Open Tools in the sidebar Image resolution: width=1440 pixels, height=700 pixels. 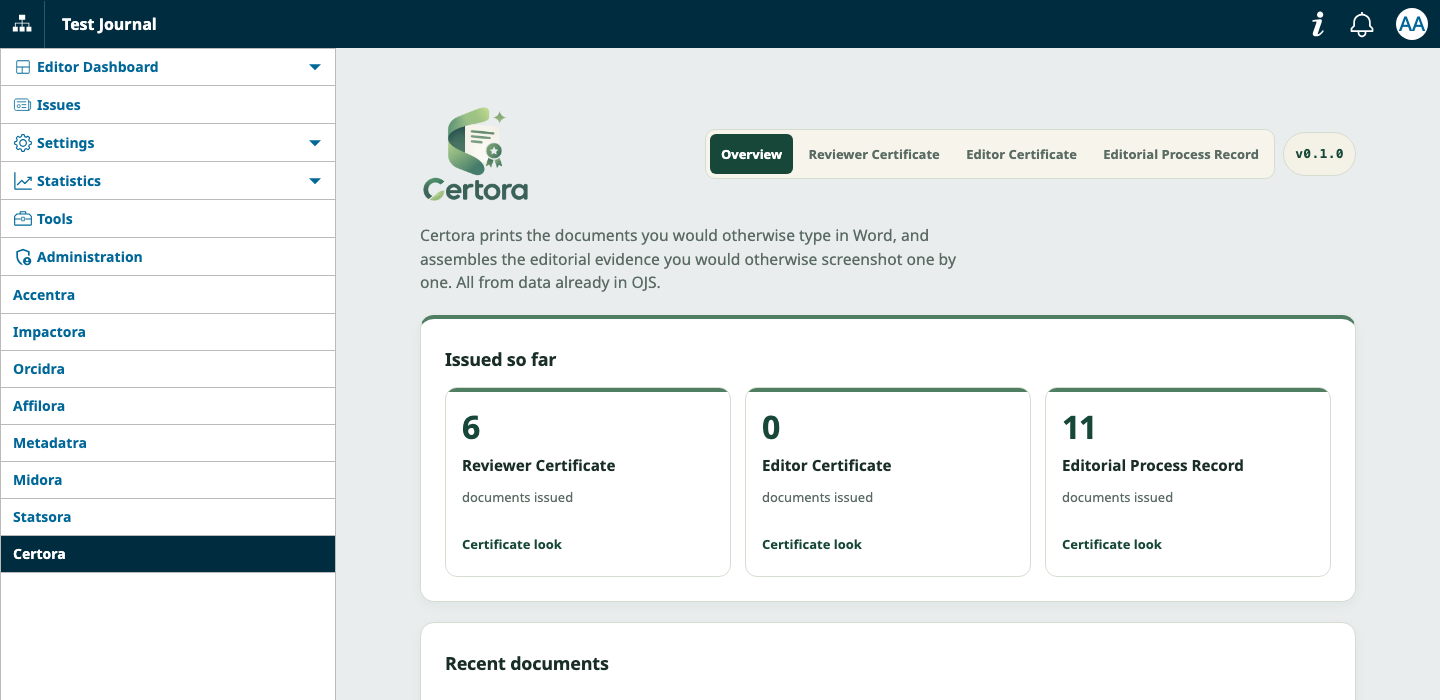click(168, 219)
